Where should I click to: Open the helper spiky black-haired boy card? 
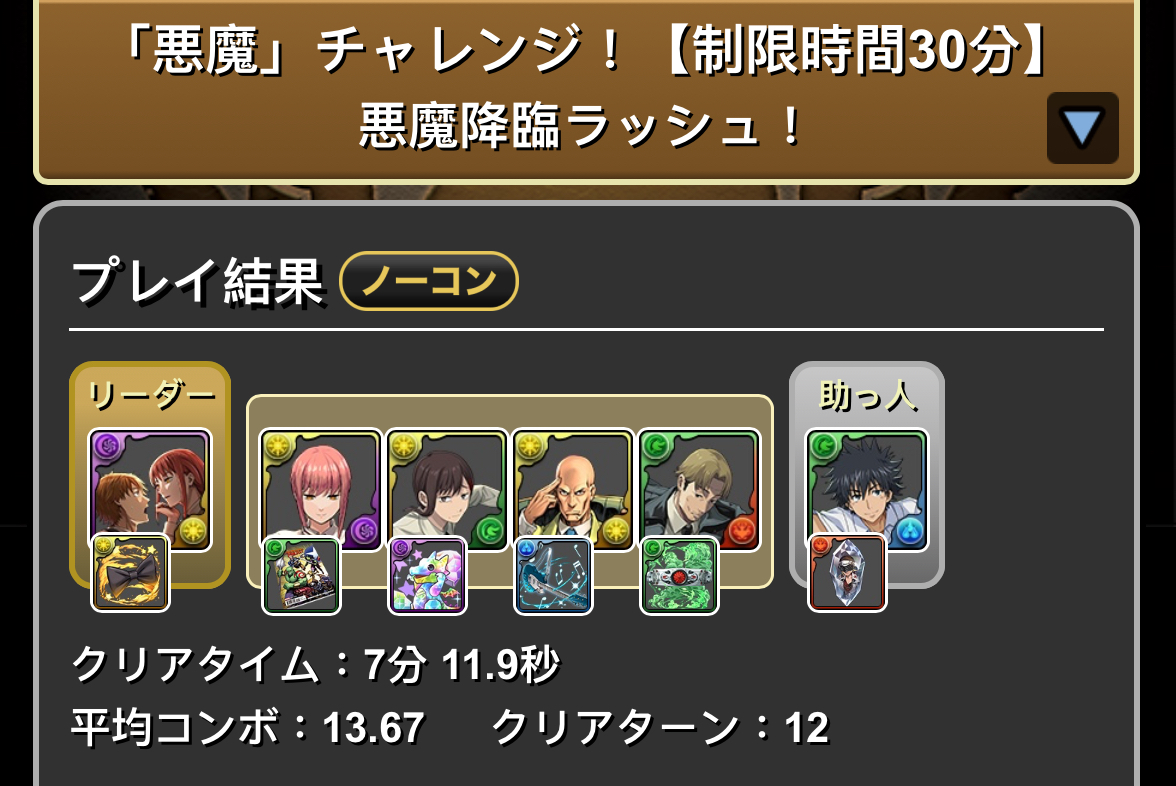point(867,489)
